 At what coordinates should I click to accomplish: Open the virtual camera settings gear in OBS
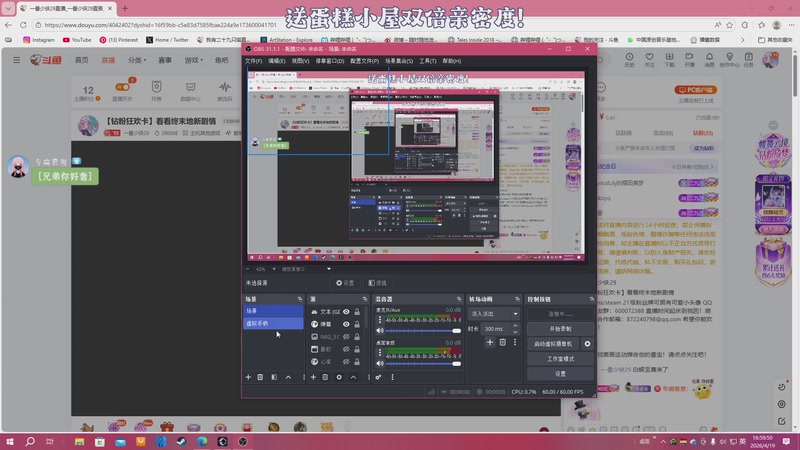tap(587, 344)
